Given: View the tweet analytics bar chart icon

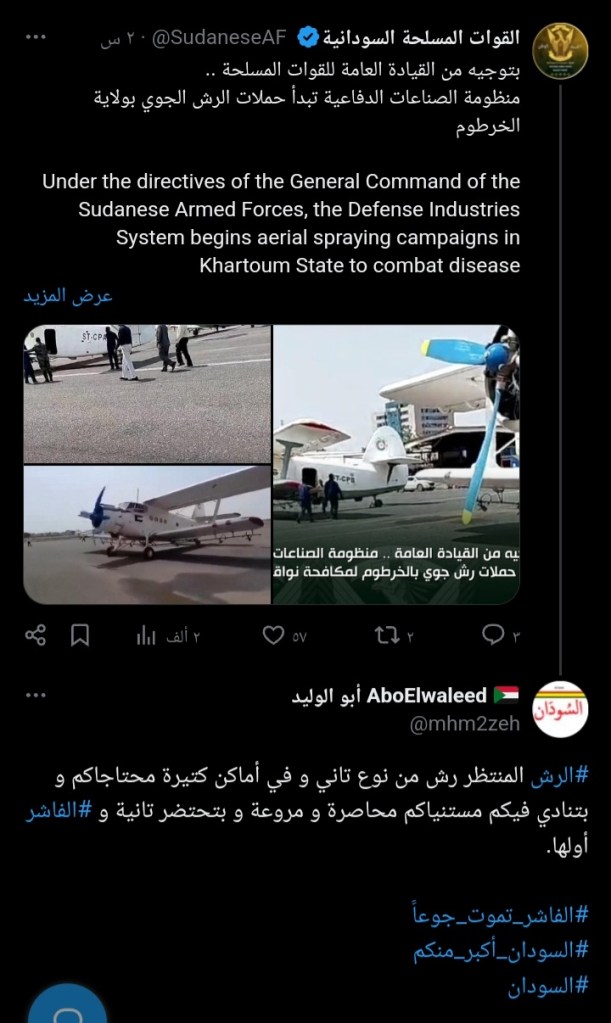Looking at the screenshot, I should point(146,635).
